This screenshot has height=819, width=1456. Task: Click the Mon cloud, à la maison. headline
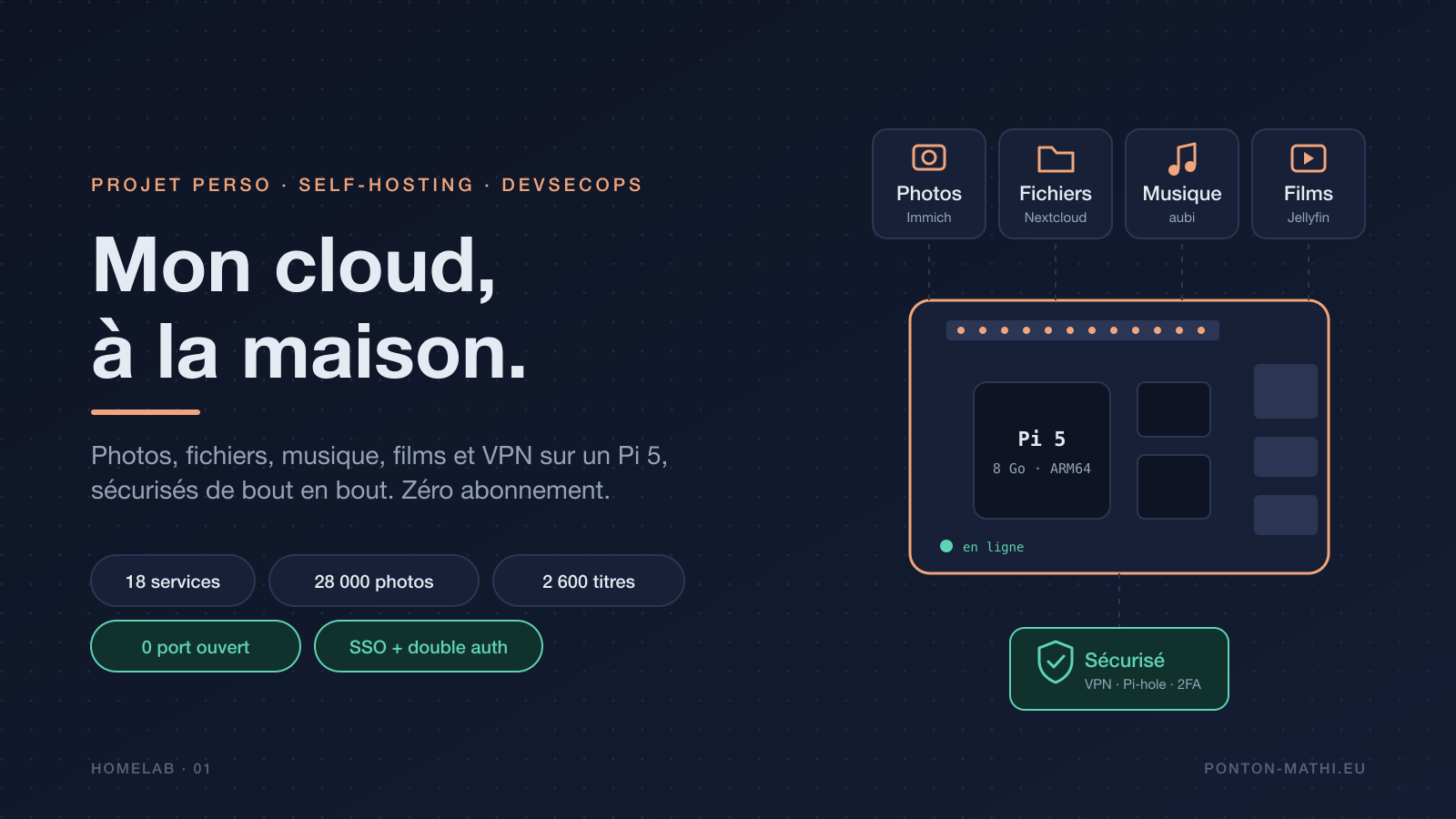pyautogui.click(x=309, y=309)
